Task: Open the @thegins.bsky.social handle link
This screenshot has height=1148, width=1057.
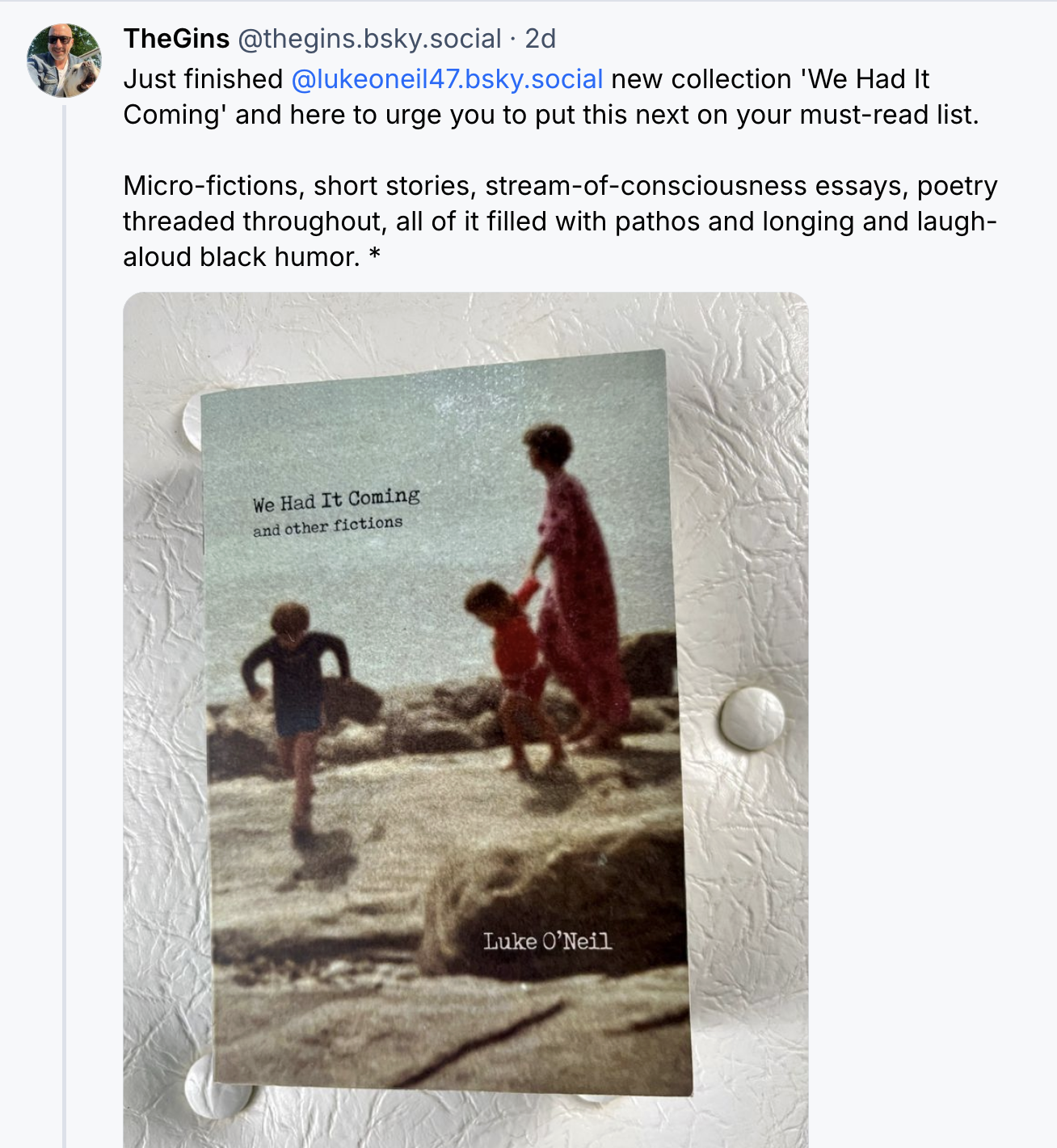Action: click(x=369, y=38)
